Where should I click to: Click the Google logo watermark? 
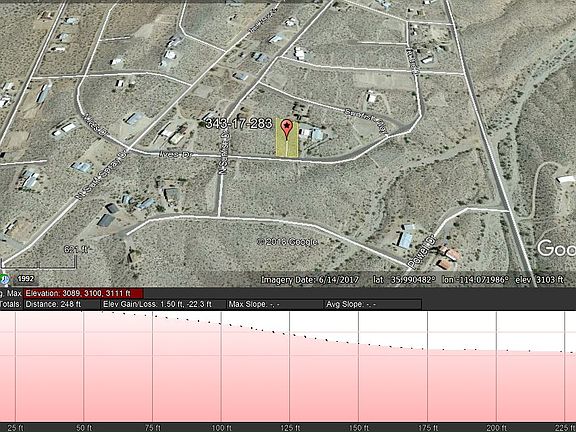pyautogui.click(x=557, y=248)
